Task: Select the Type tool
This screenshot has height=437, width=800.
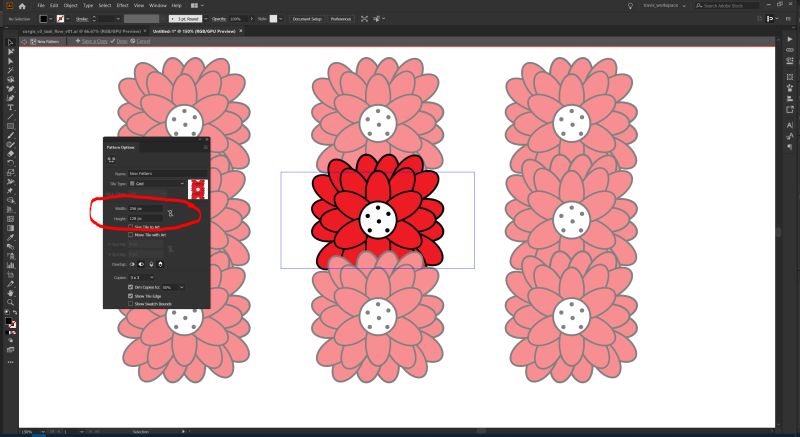Action: pos(10,107)
